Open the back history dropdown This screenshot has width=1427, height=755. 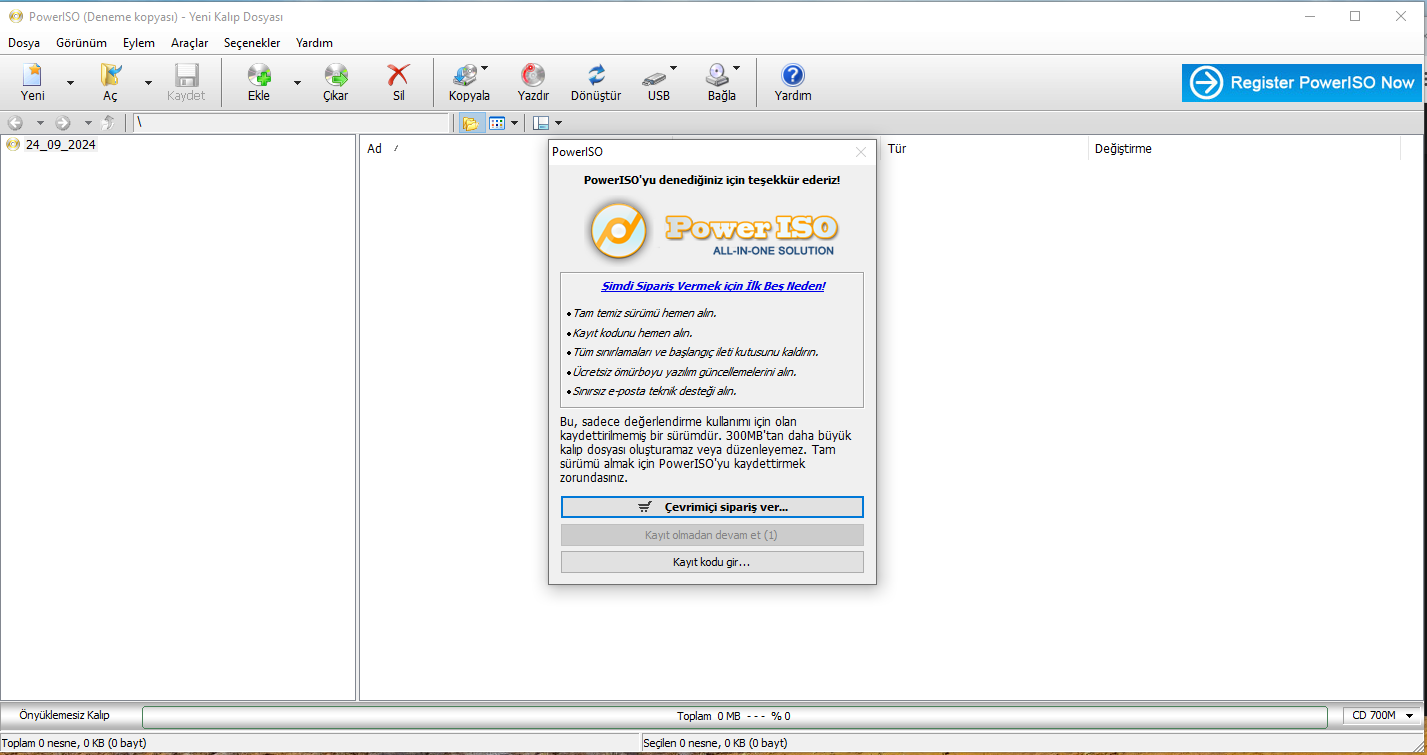[x=40, y=123]
